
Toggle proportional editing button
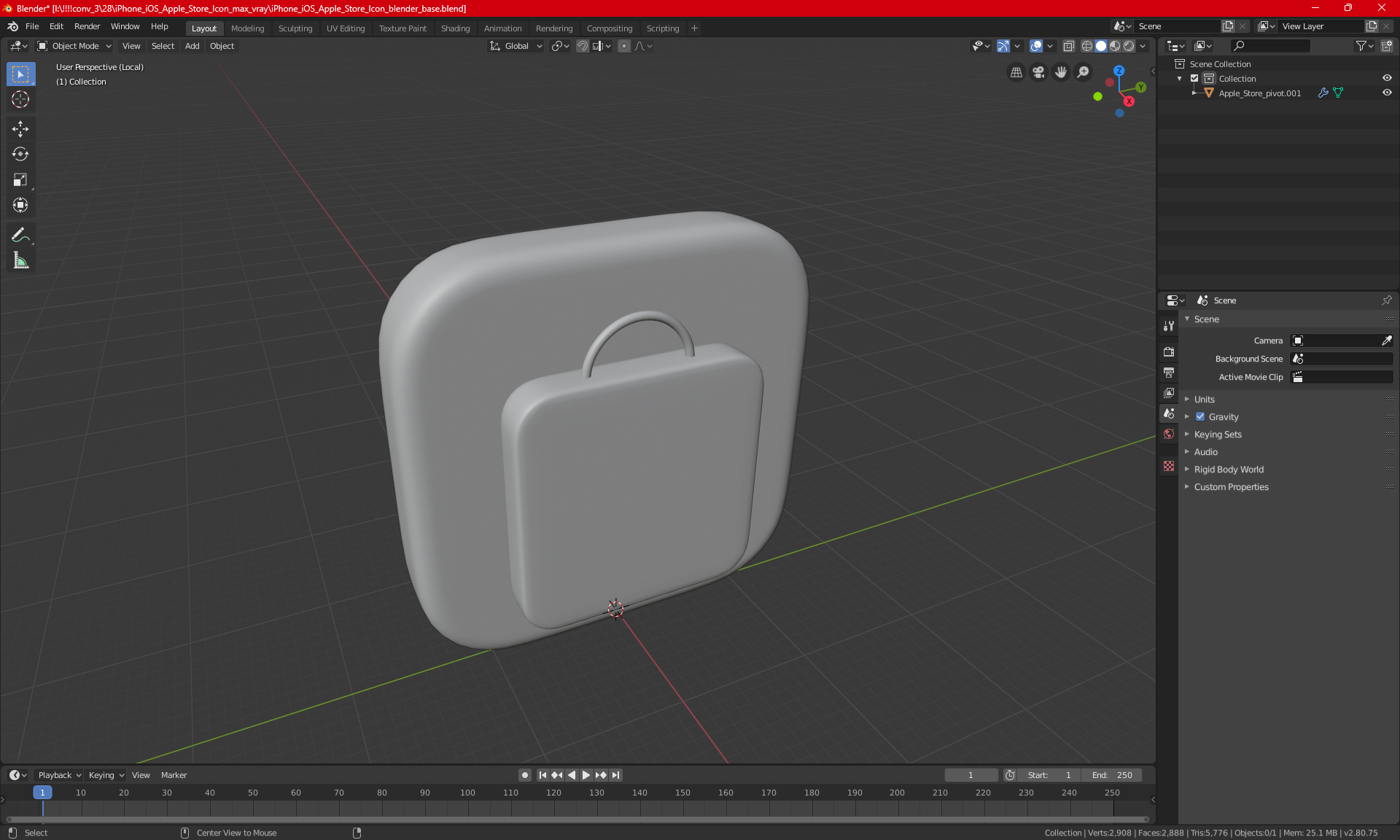coord(624,46)
